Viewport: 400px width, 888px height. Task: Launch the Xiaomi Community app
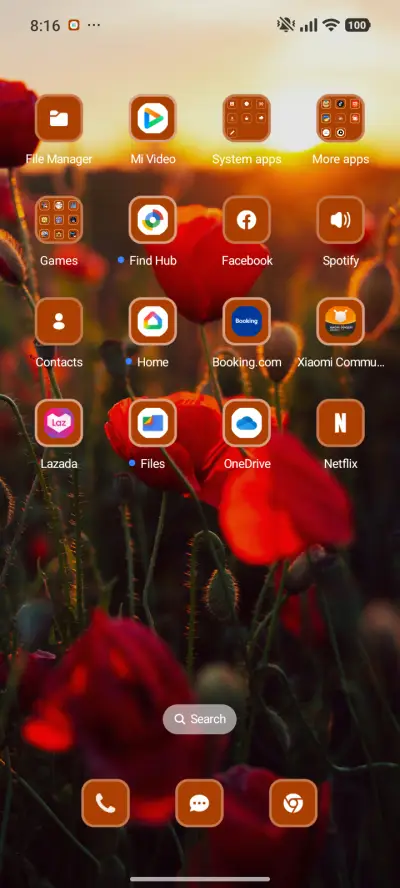tap(341, 321)
